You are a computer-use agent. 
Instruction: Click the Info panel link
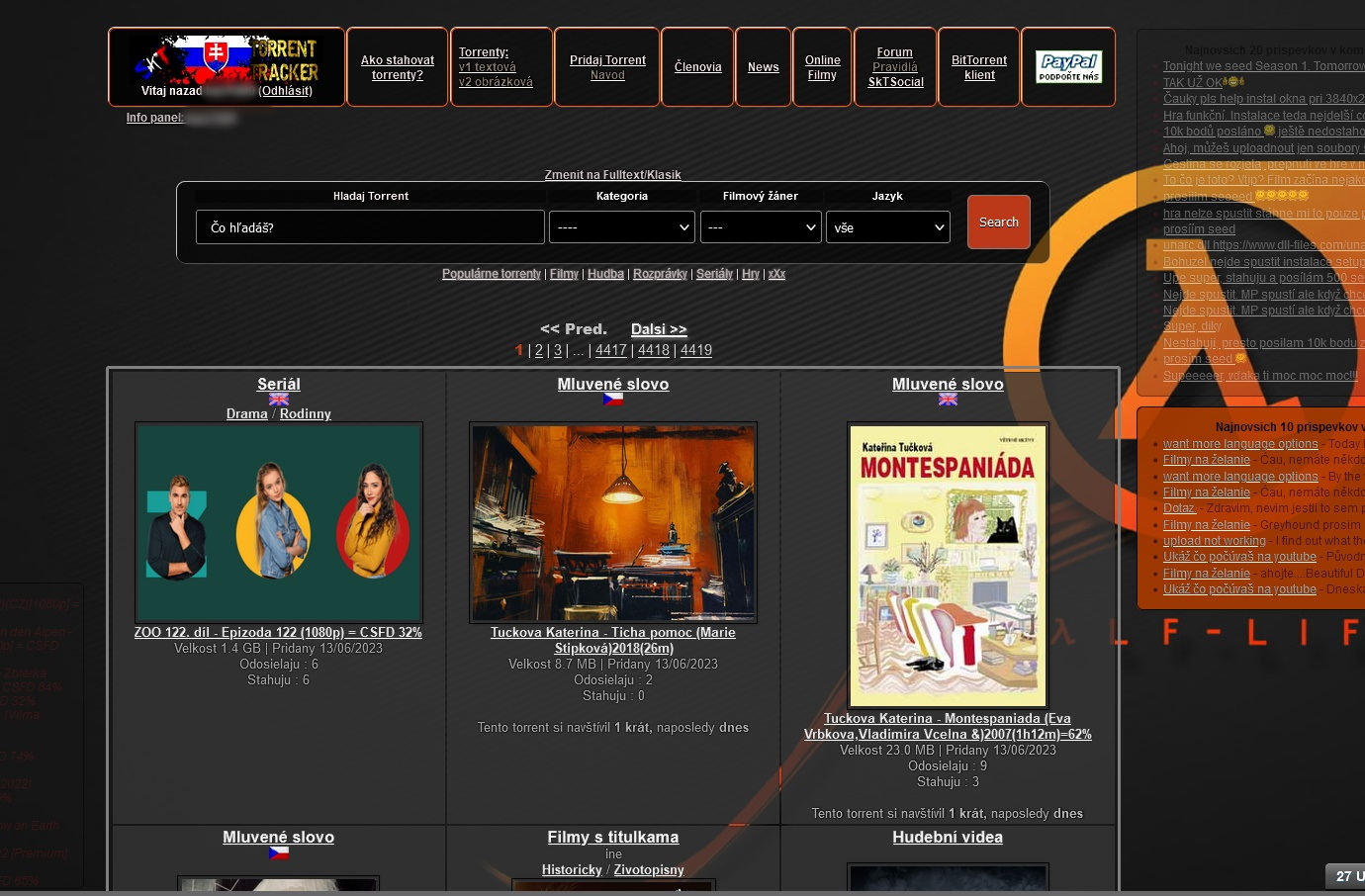coord(154,118)
